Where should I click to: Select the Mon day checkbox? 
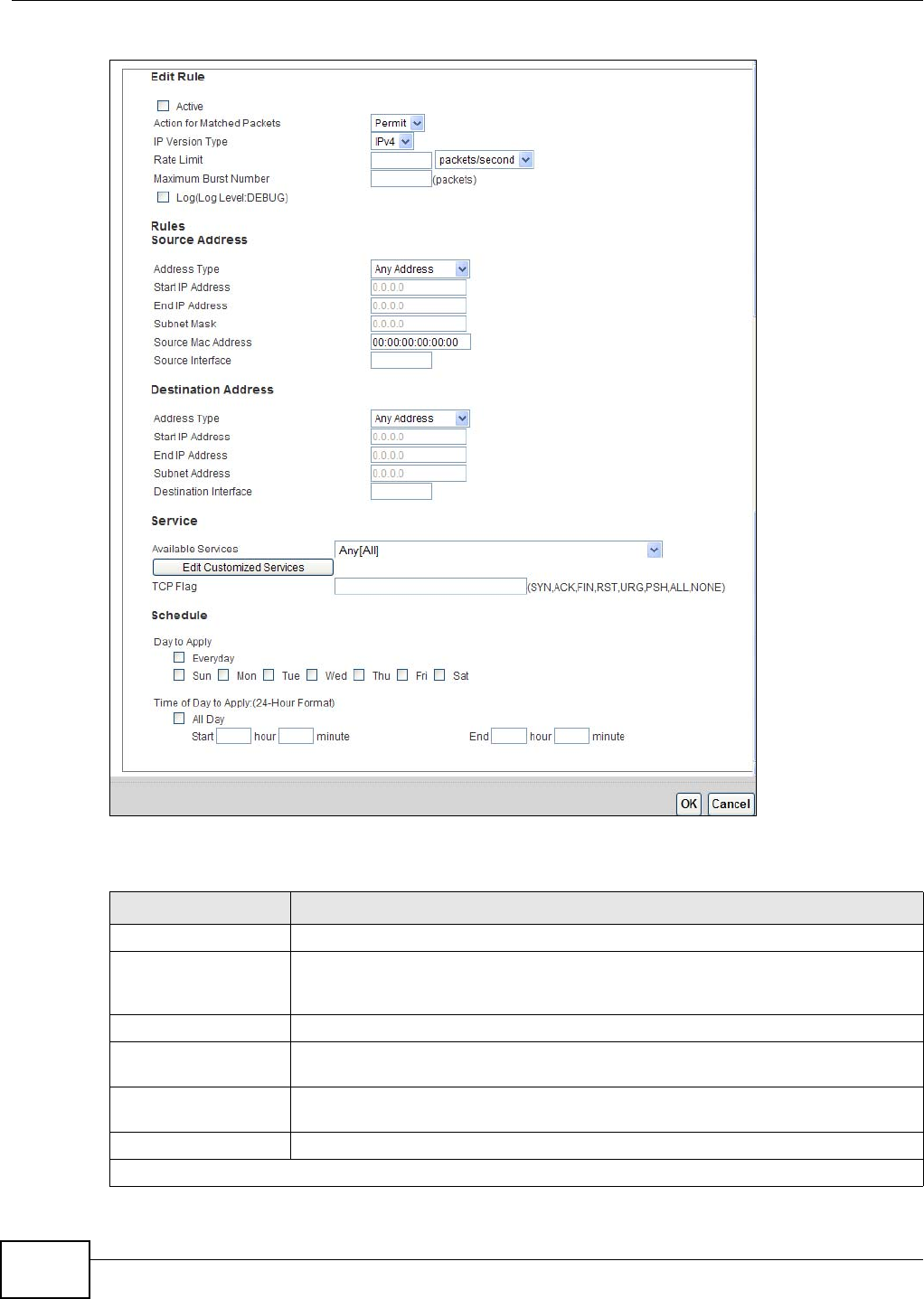(x=223, y=674)
